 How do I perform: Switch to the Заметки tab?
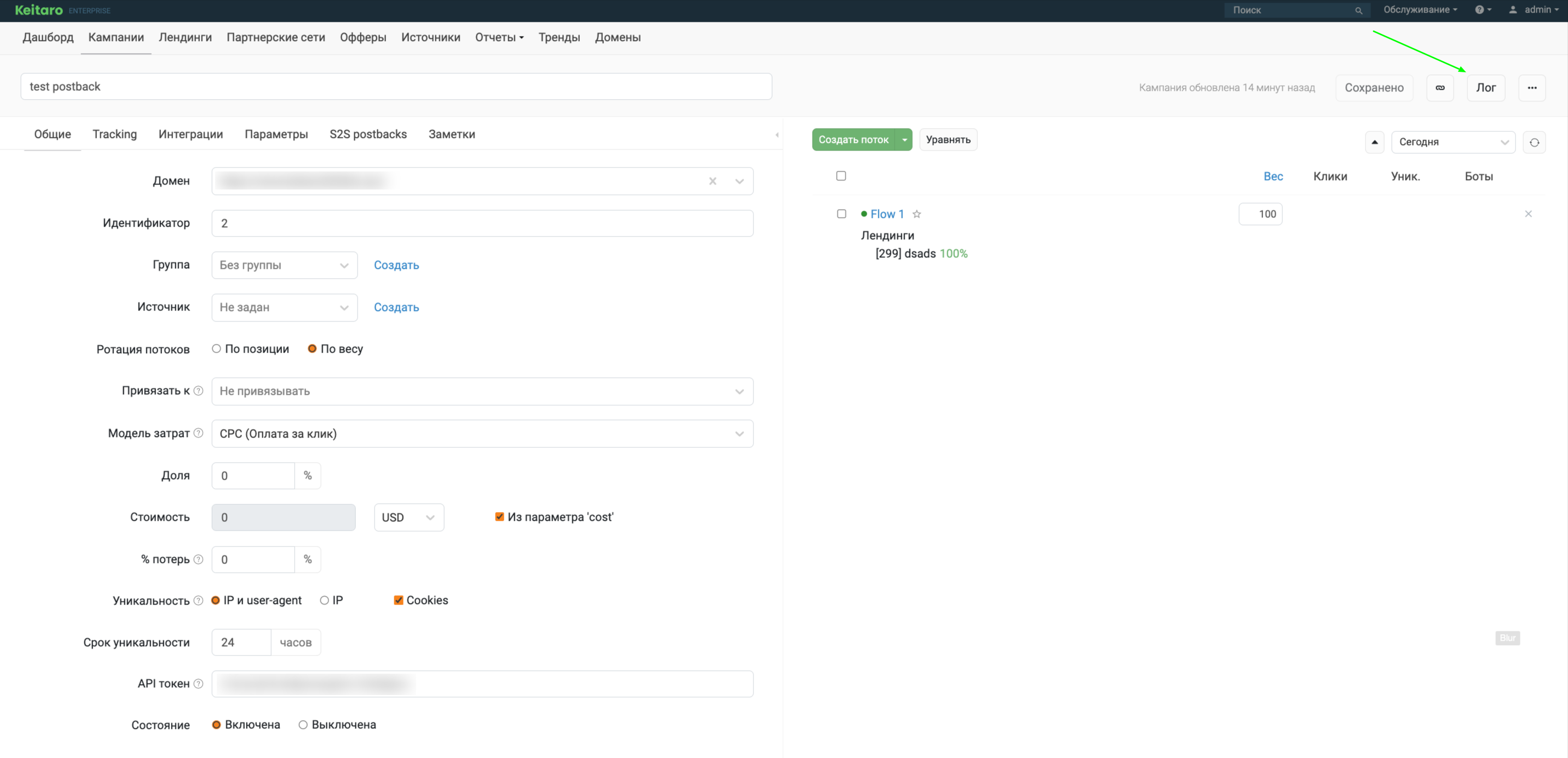[452, 135]
